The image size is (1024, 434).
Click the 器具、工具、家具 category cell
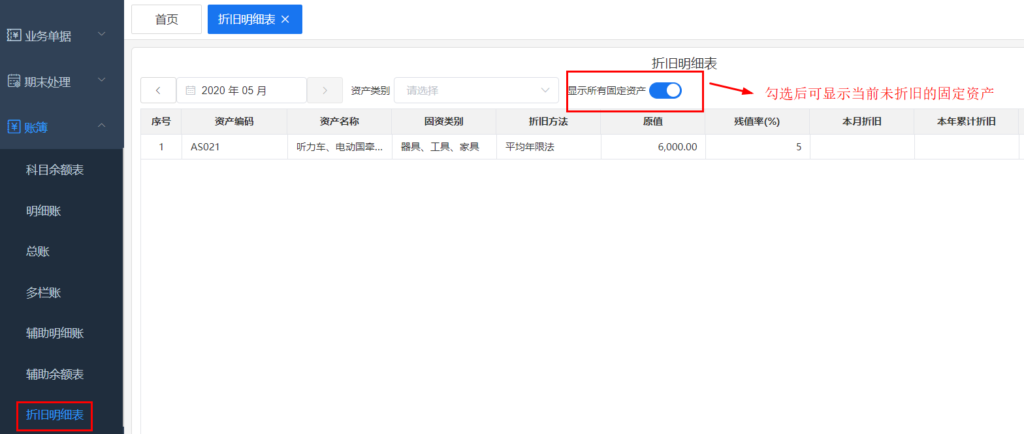tap(444, 147)
